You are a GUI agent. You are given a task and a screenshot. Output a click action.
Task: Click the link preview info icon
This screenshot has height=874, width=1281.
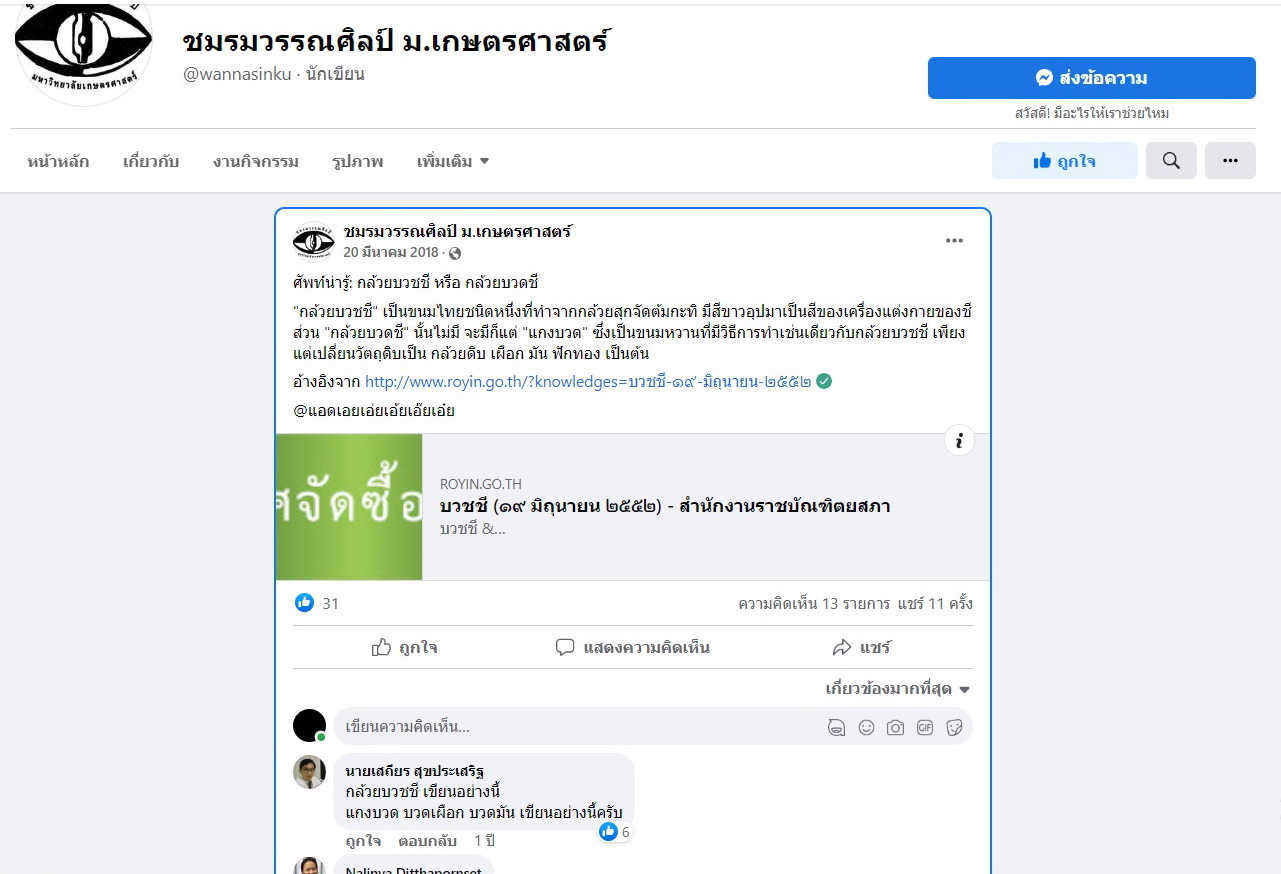(959, 440)
